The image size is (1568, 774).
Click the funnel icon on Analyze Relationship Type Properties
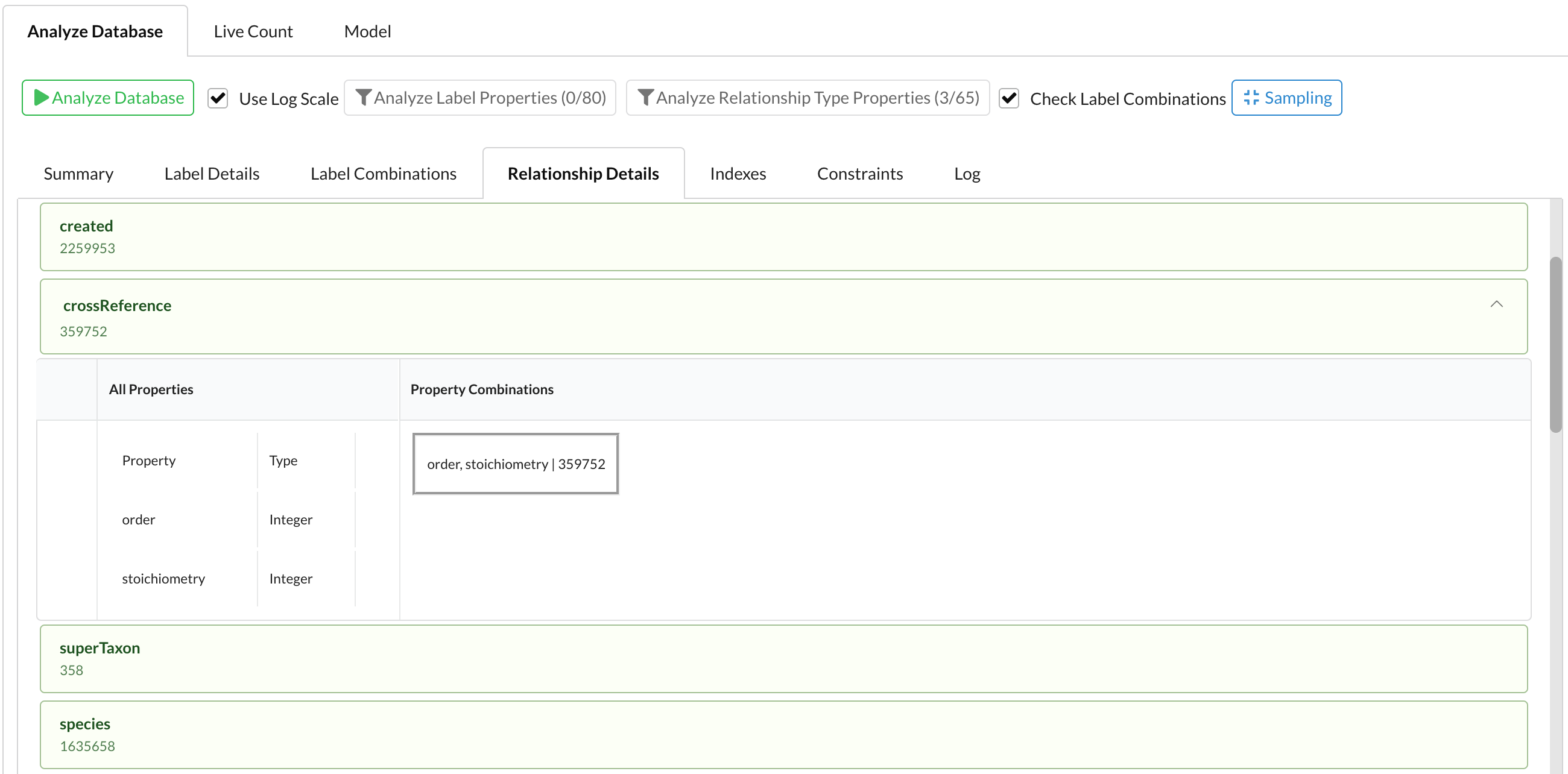(645, 98)
